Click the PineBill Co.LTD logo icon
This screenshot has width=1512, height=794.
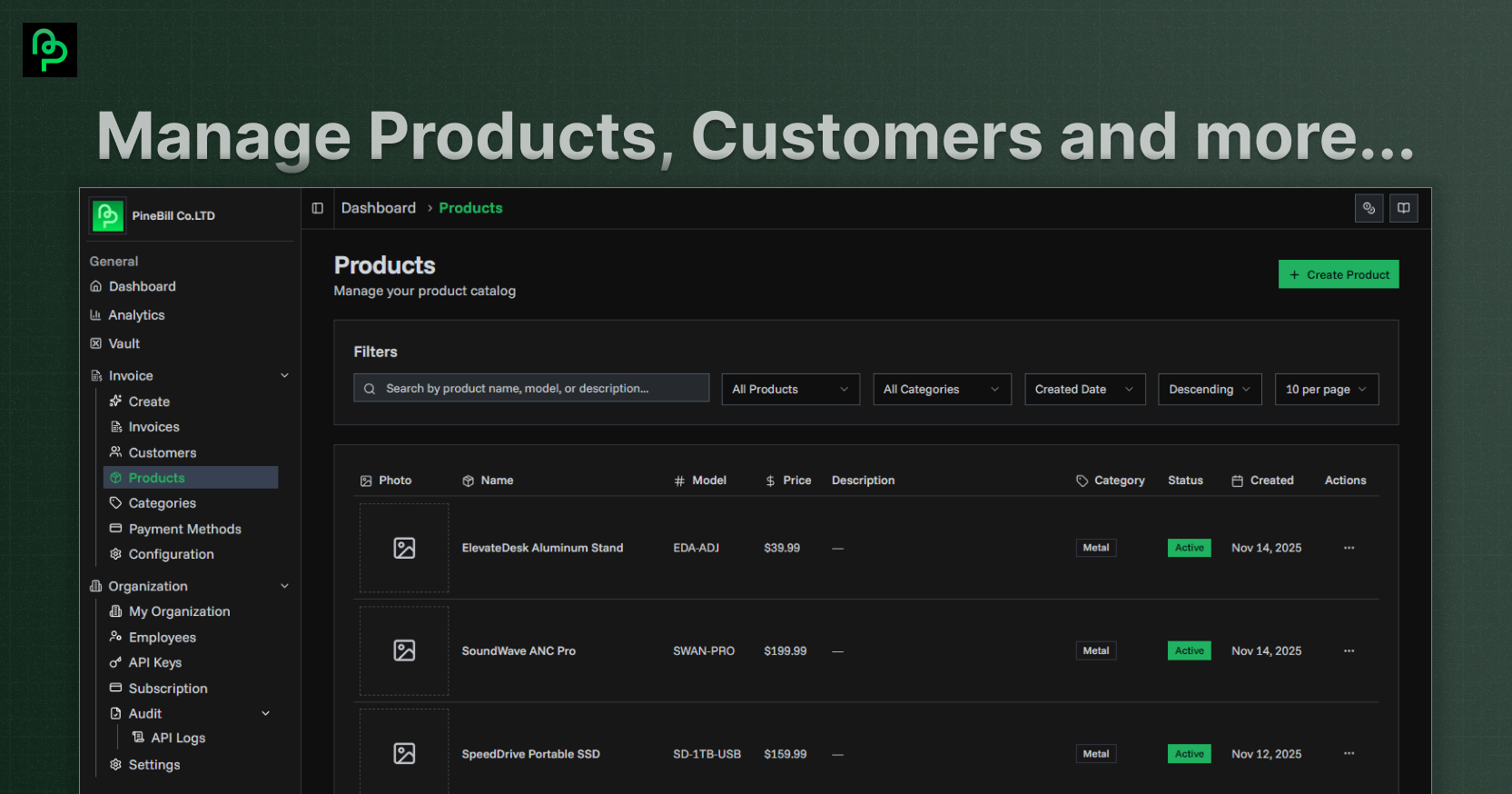108,215
